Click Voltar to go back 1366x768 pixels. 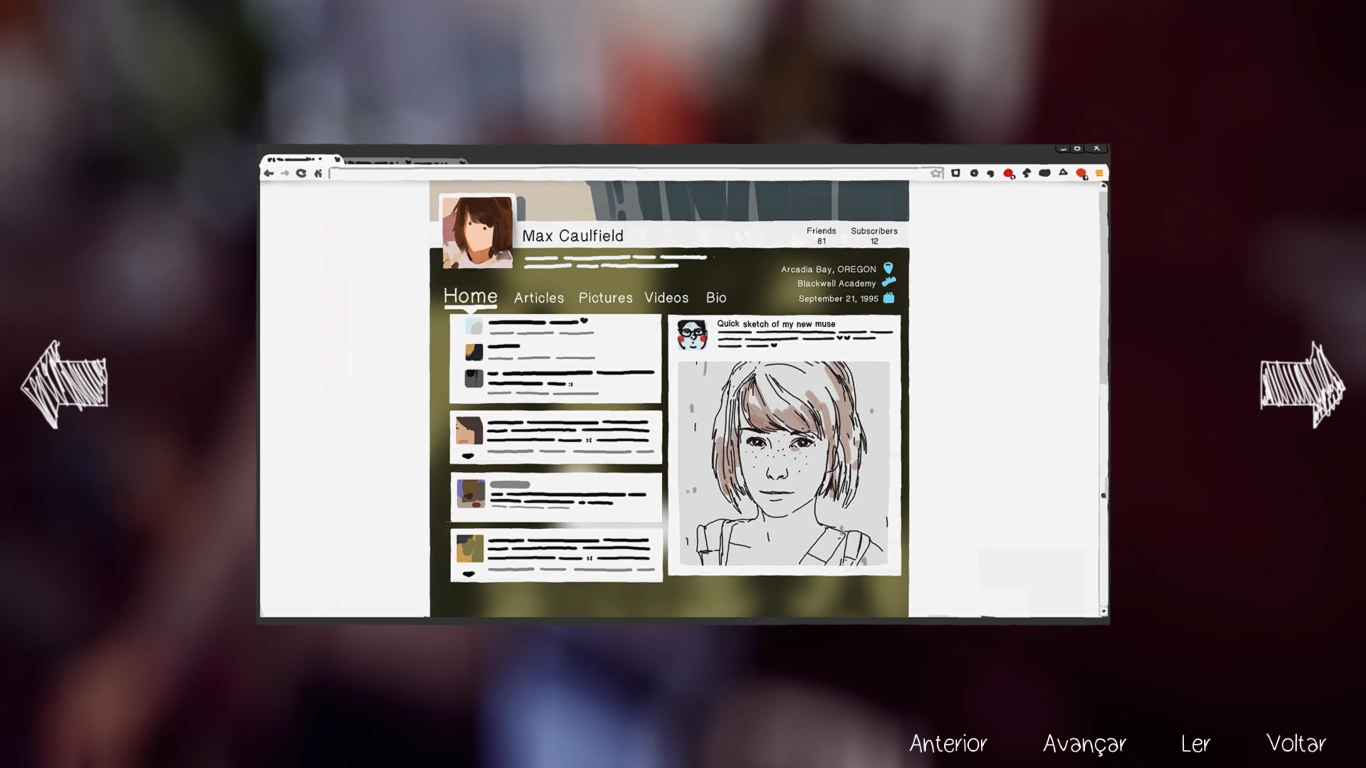coord(1296,744)
